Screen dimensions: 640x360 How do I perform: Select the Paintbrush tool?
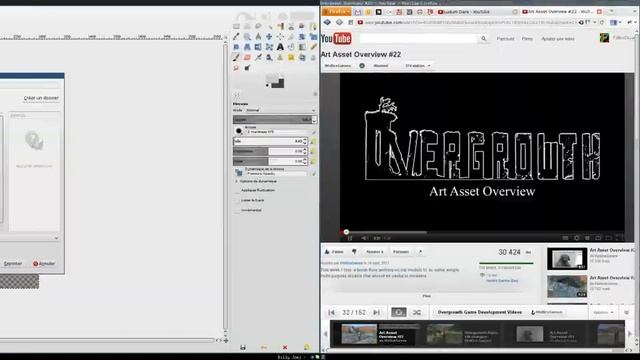pyautogui.click(x=236, y=57)
